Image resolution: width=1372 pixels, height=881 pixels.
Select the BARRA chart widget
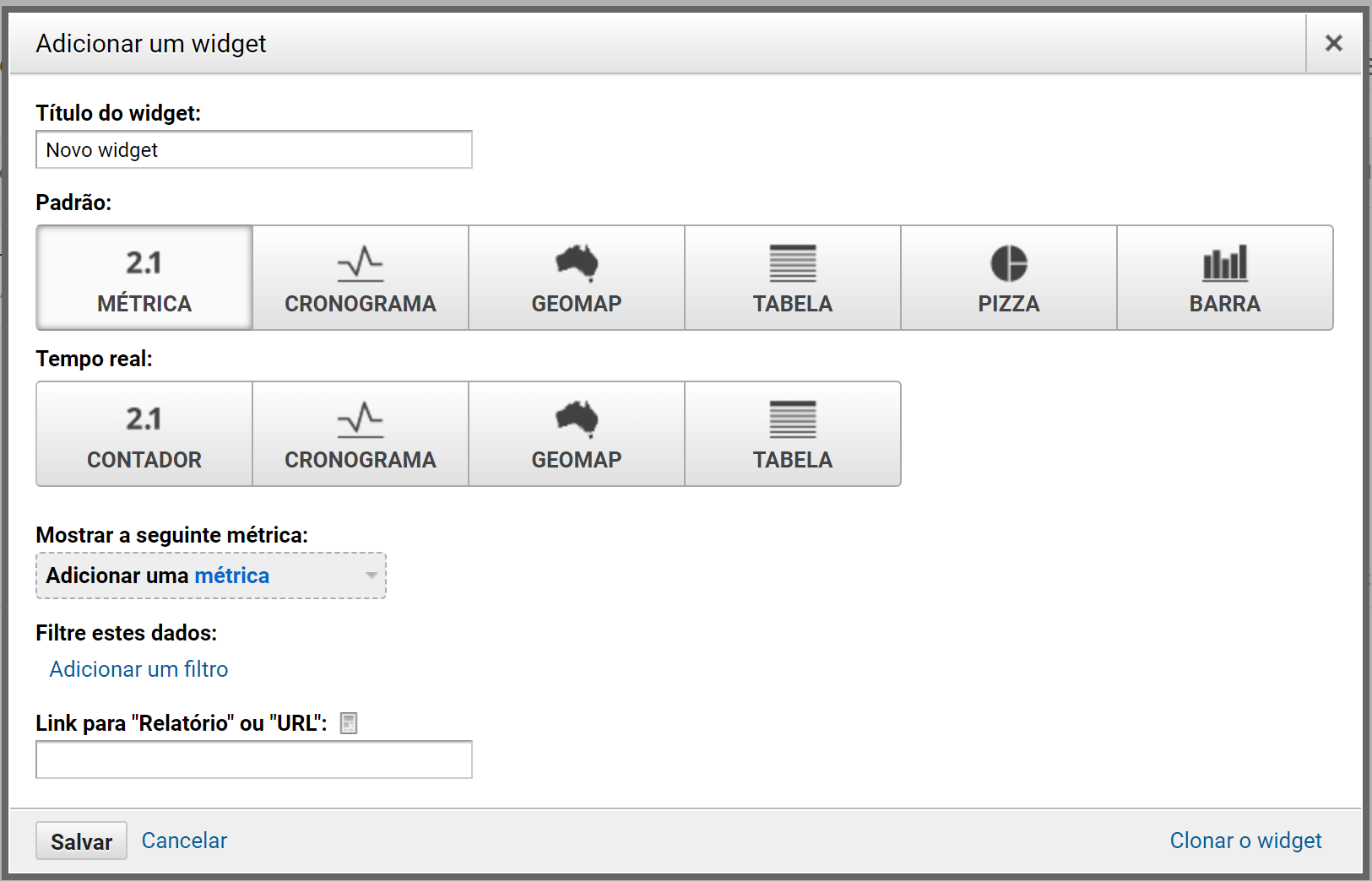click(1224, 278)
